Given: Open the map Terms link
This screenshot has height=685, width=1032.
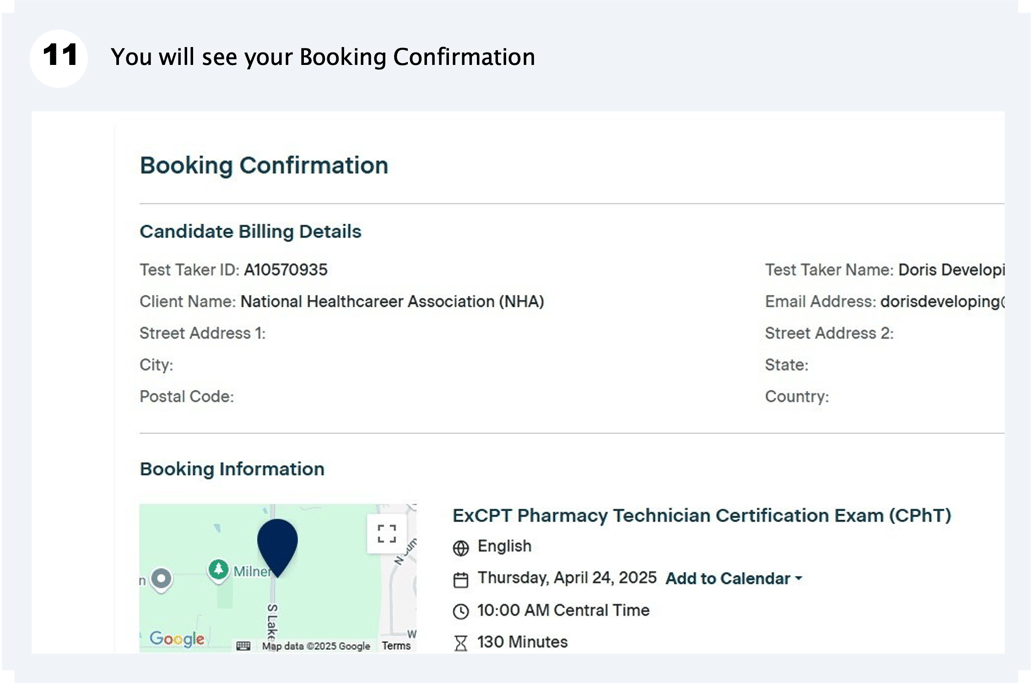Looking at the screenshot, I should pos(396,646).
